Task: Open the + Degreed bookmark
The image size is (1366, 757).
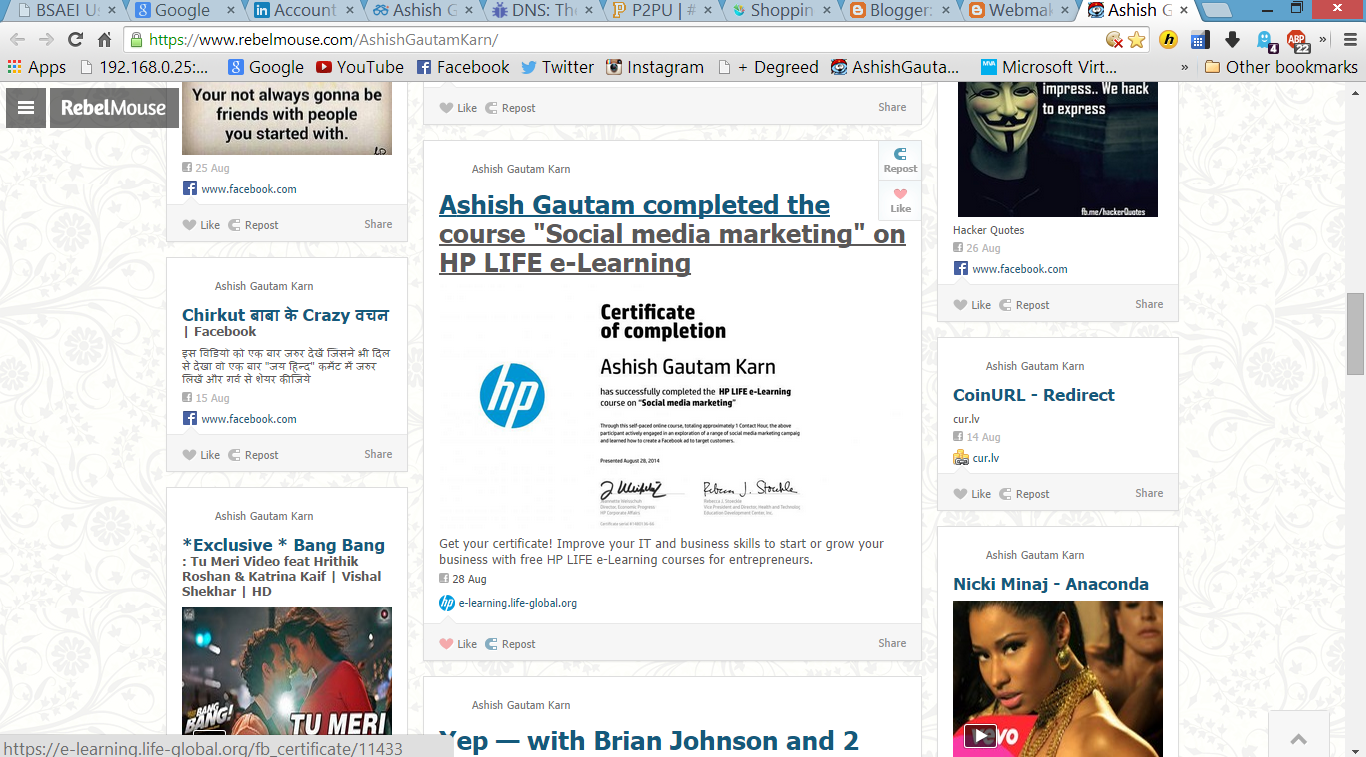Action: point(769,67)
